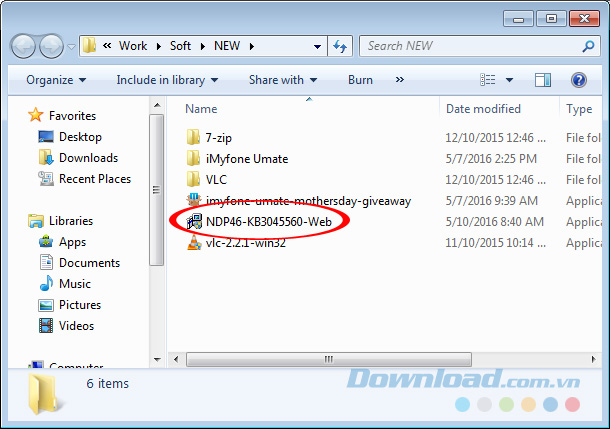Click the Help question mark icon
Image resolution: width=610 pixels, height=429 pixels.
[579, 80]
